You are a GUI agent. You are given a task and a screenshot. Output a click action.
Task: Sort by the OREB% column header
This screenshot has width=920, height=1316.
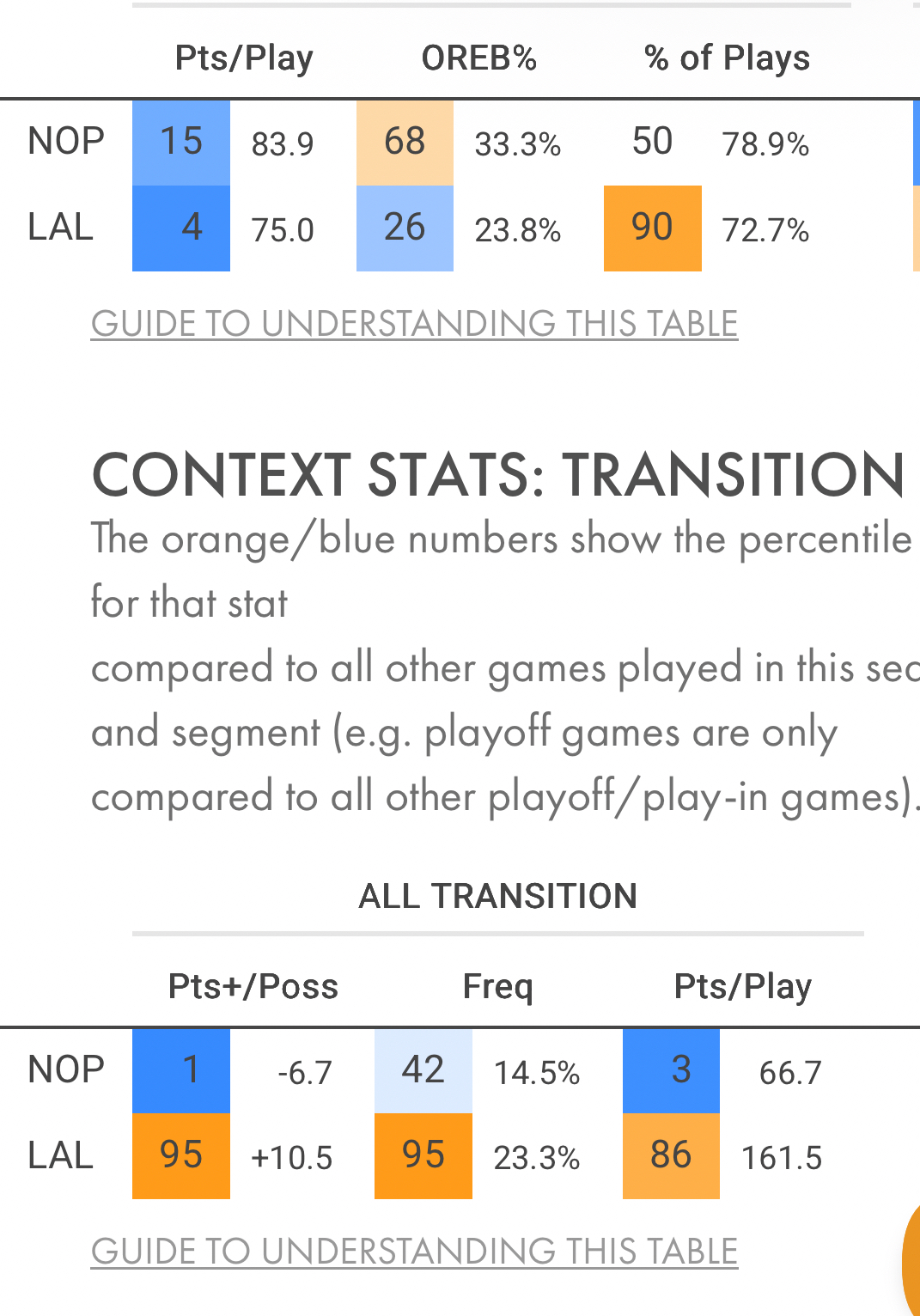(x=478, y=58)
